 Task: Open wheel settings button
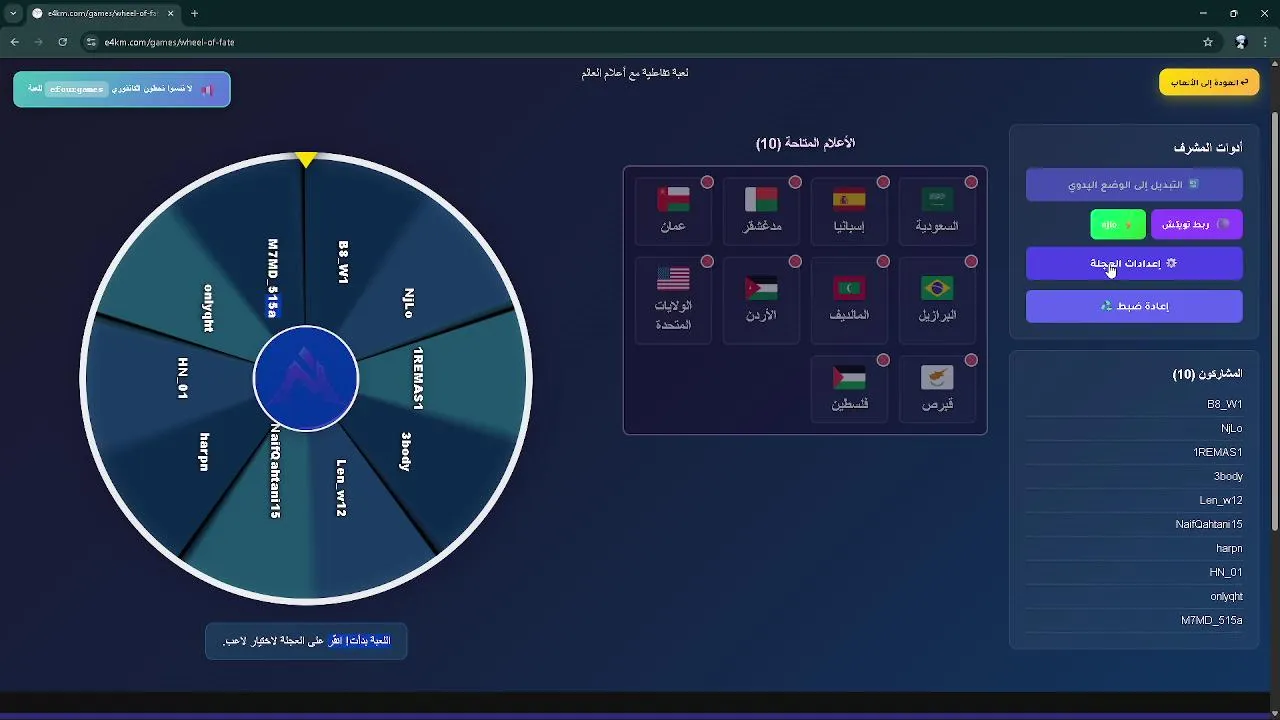1134,263
